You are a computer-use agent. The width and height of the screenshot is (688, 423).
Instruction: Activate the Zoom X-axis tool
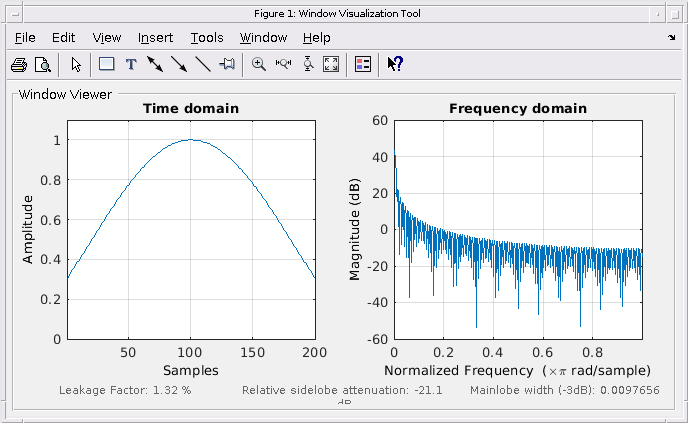[283, 65]
